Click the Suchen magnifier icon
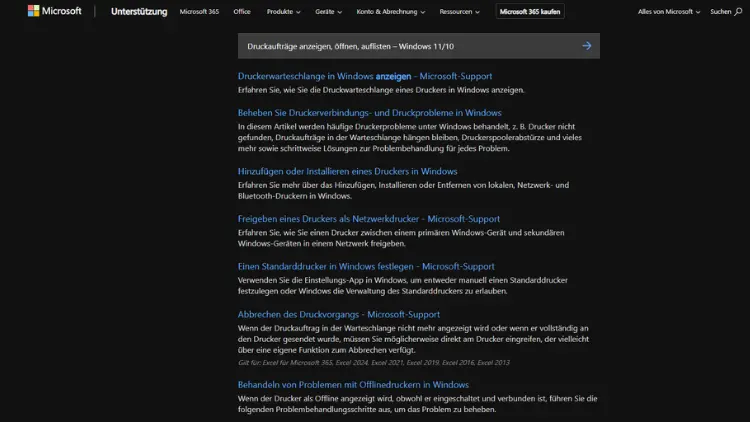 point(738,11)
